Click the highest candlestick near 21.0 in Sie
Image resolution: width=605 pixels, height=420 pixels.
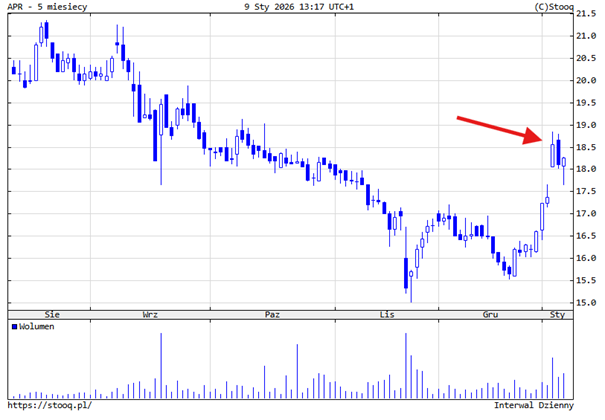click(x=44, y=32)
